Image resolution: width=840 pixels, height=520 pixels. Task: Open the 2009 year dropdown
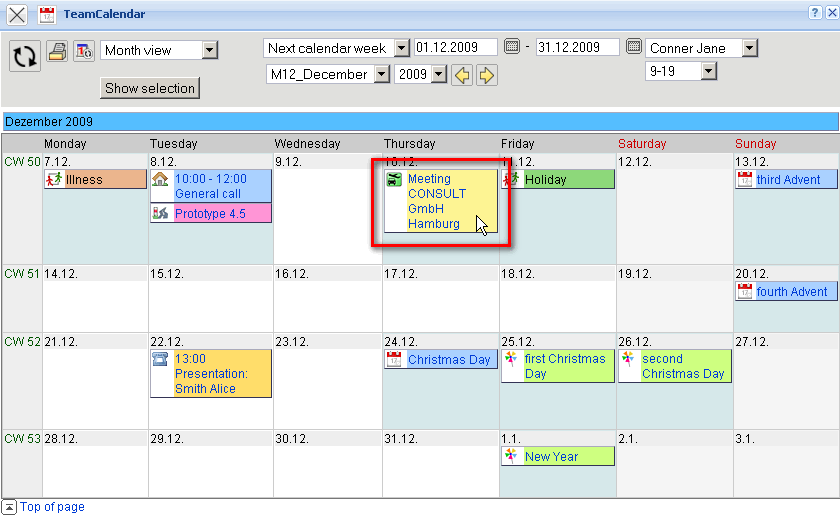pos(439,74)
